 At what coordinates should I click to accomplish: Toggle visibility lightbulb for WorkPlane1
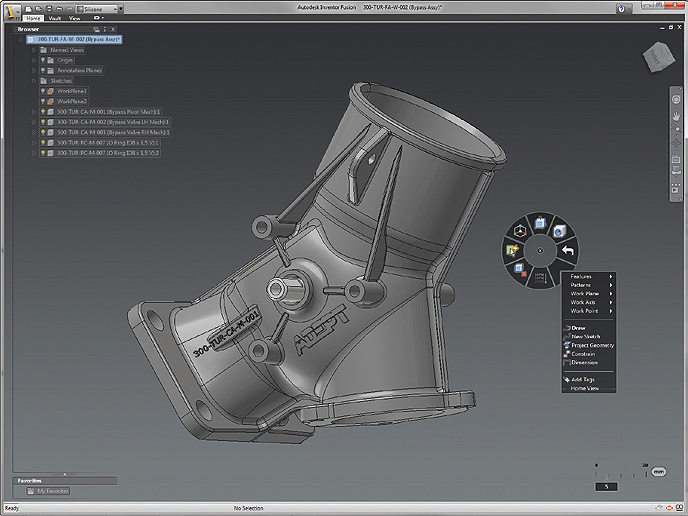click(43, 91)
